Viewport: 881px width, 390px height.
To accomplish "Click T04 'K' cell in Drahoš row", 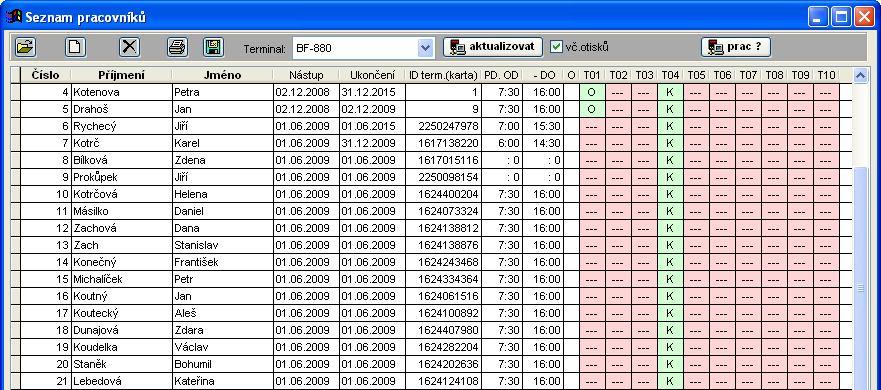I will tap(670, 109).
